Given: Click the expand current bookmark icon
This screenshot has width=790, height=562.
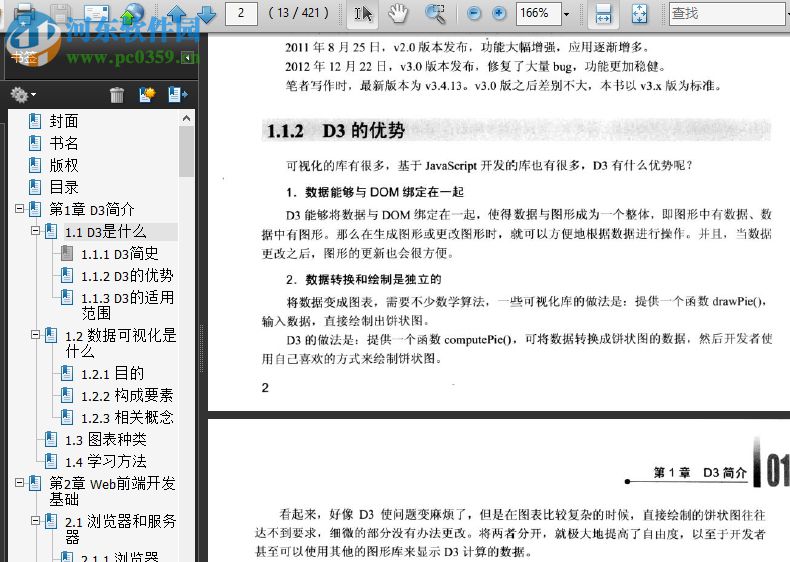Looking at the screenshot, I should tap(178, 94).
